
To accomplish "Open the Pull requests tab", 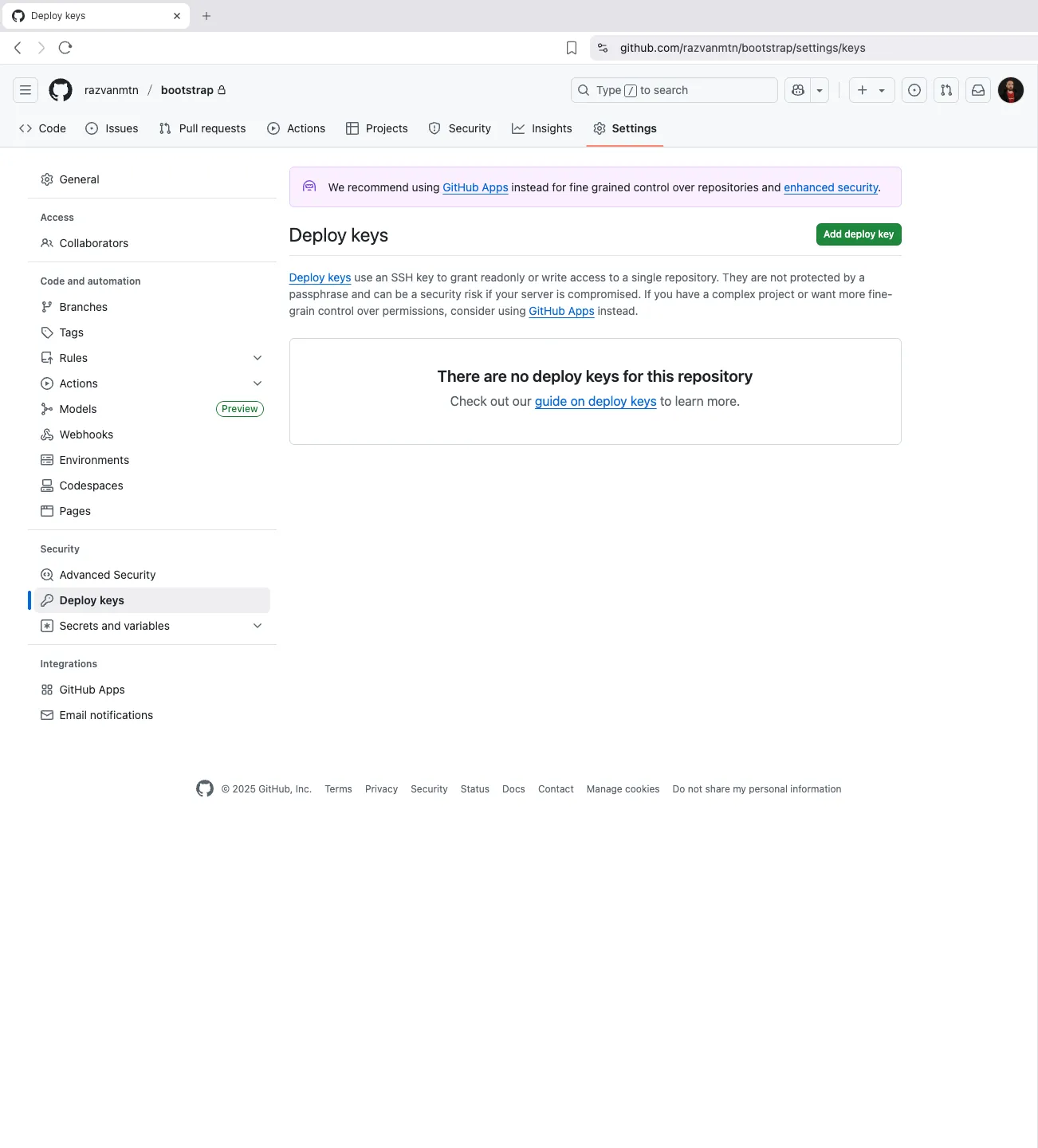I will point(202,128).
